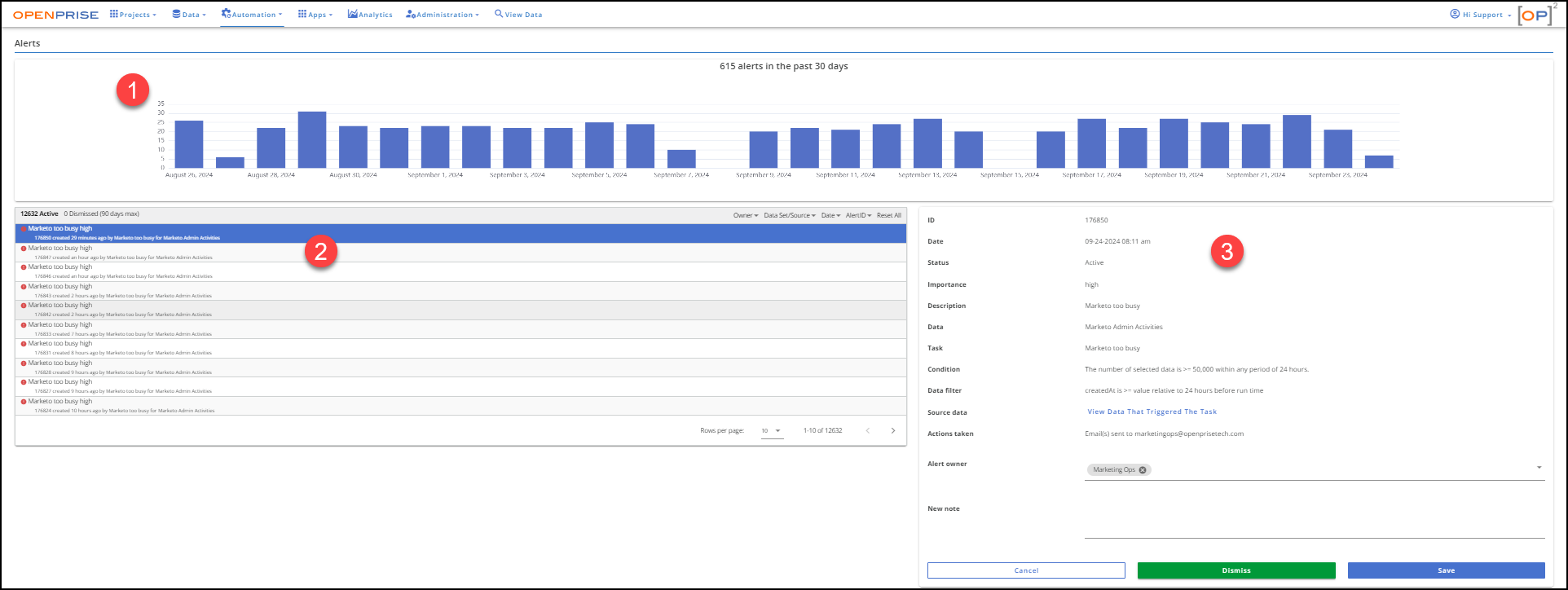The width and height of the screenshot is (1568, 590).
Task: Click the Openprise logo in header
Action: 55,15
